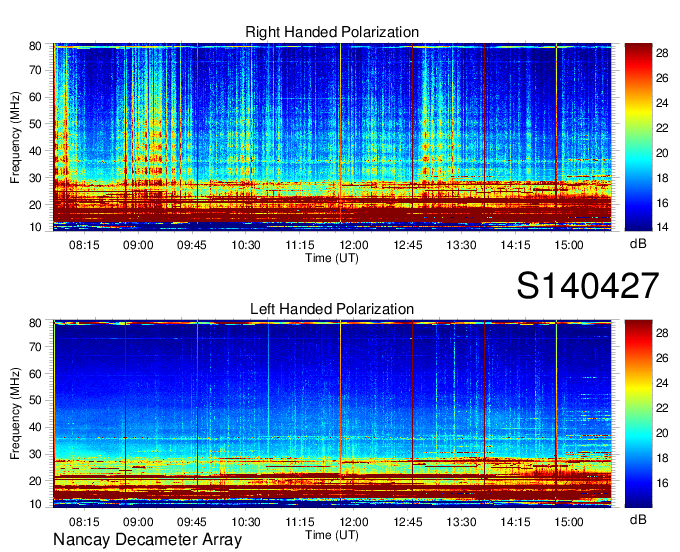
Task: Click 10:30 time tick of Left Handed plot
Action: (x=246, y=522)
